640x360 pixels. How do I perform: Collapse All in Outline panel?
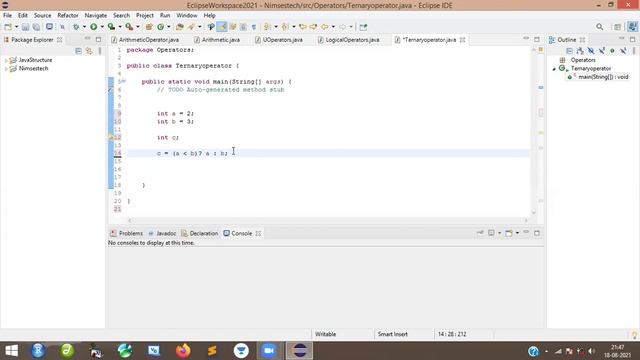(x=570, y=51)
